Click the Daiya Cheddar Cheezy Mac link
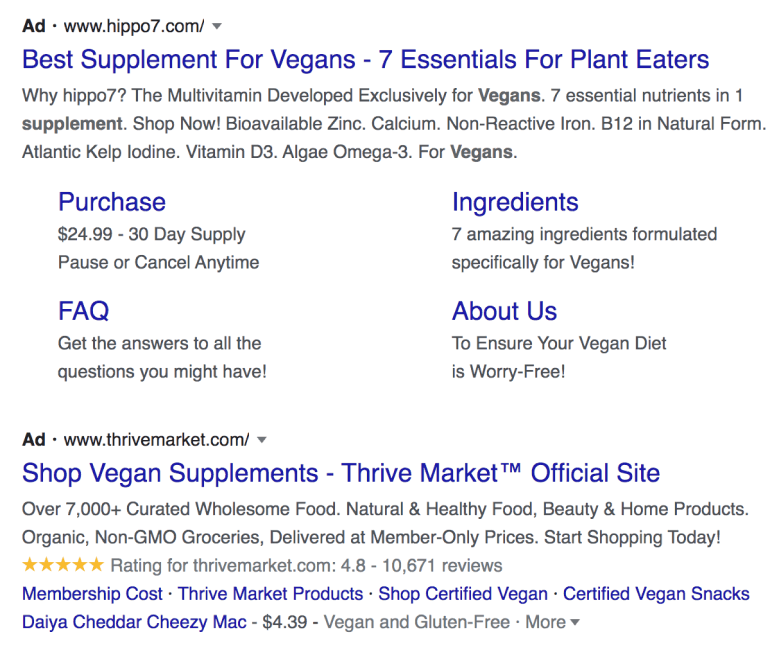770x650 pixels. pyautogui.click(x=134, y=622)
